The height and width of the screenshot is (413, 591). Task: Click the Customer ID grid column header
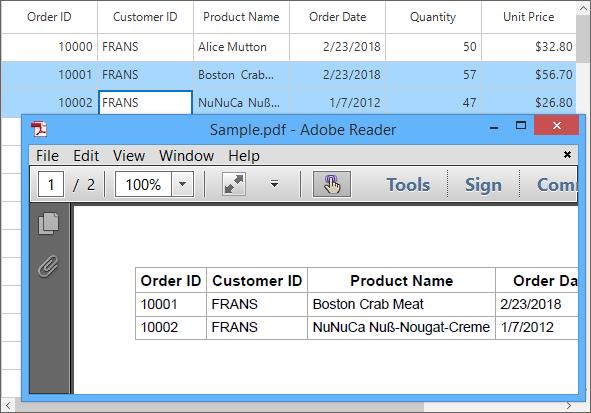point(145,17)
